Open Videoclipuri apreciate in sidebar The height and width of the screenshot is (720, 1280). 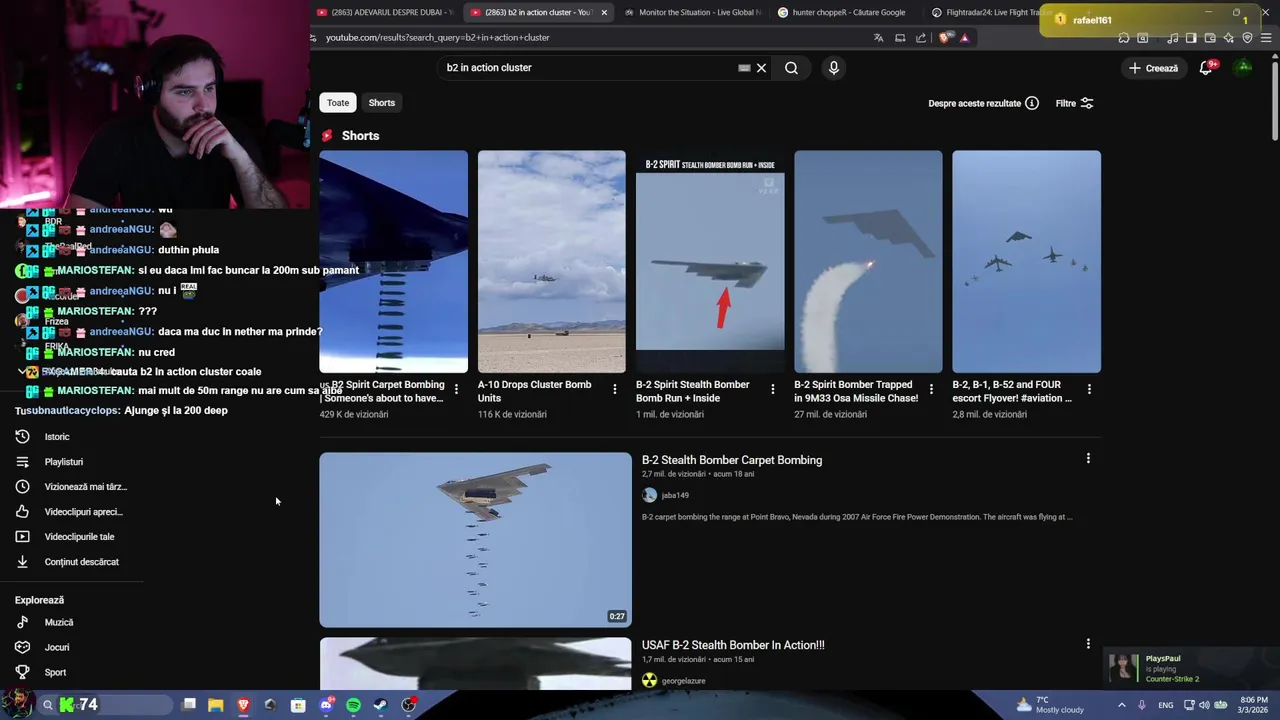[83, 512]
